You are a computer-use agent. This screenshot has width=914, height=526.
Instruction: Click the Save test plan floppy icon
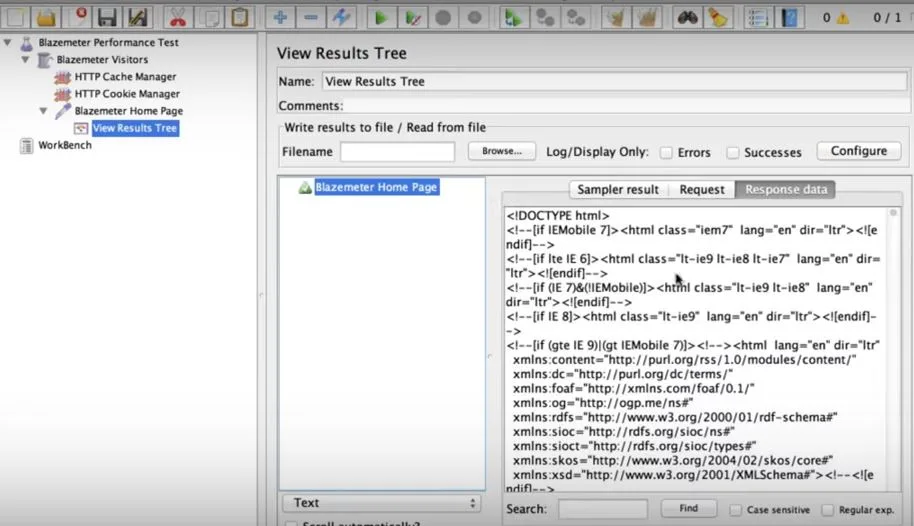click(107, 17)
